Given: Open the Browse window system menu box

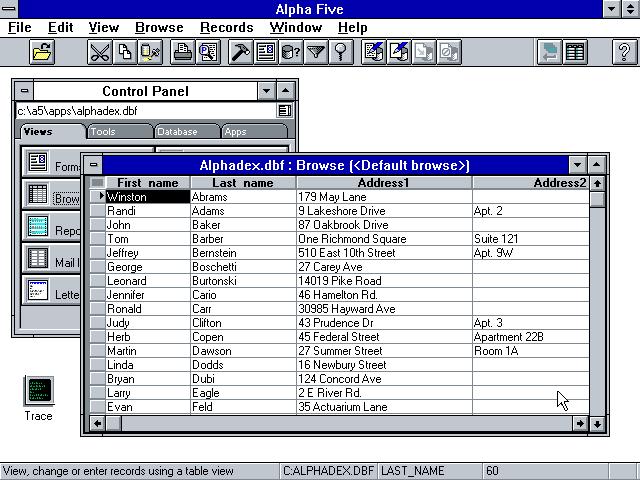Looking at the screenshot, I should point(93,165).
